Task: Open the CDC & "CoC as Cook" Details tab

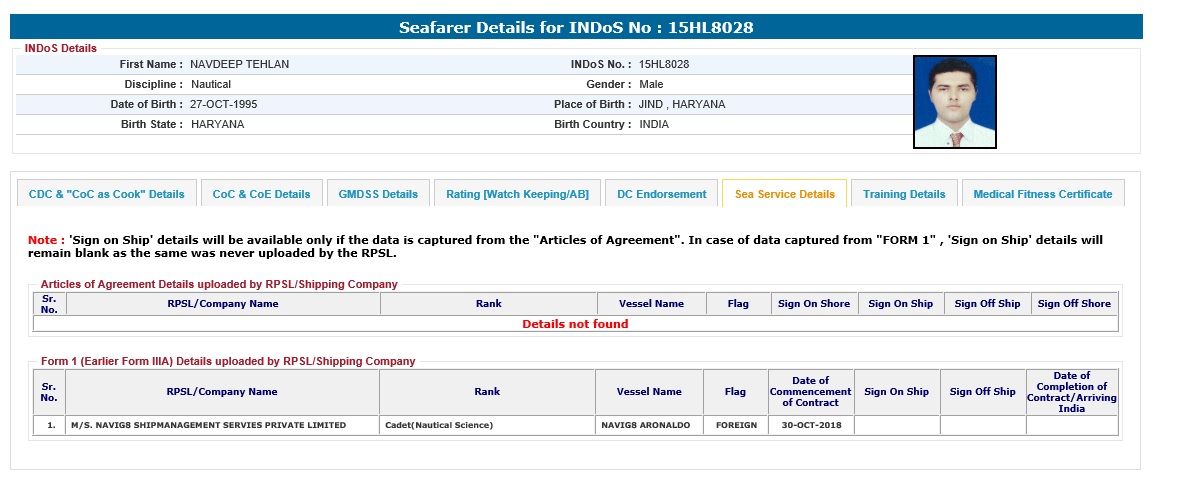Action: point(106,194)
